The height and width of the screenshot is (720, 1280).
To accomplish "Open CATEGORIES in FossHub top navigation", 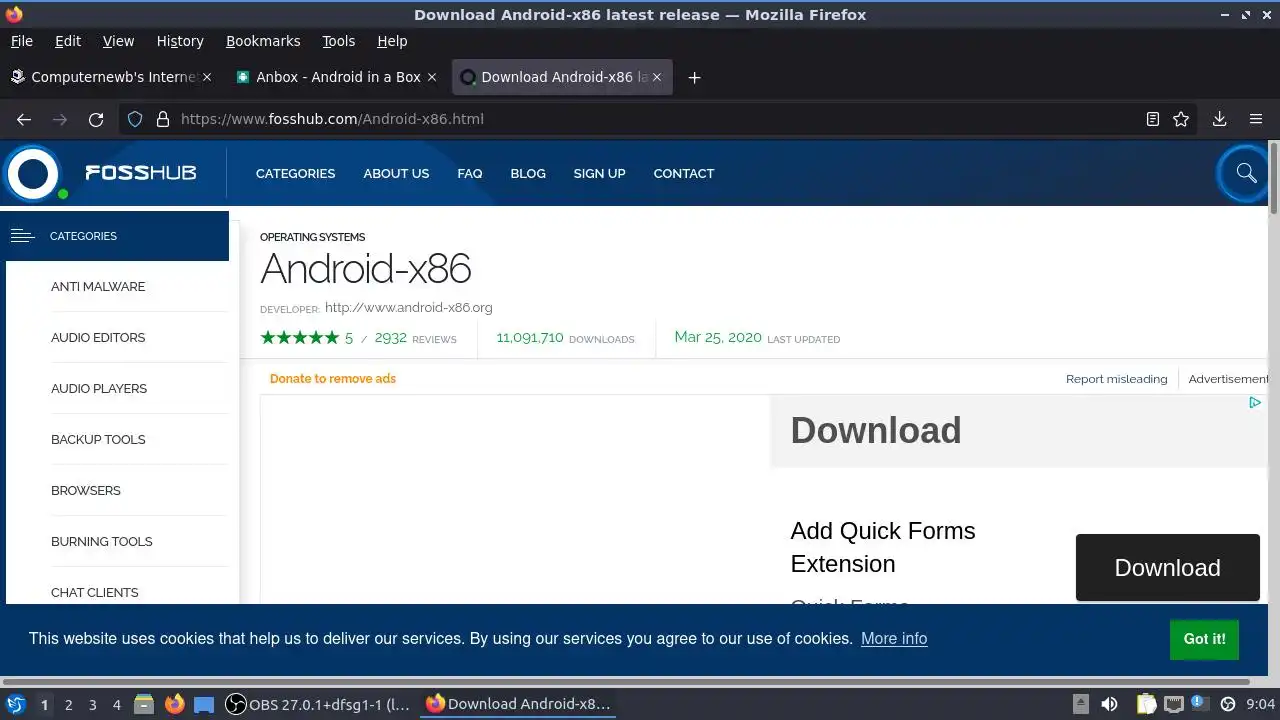I will [295, 173].
